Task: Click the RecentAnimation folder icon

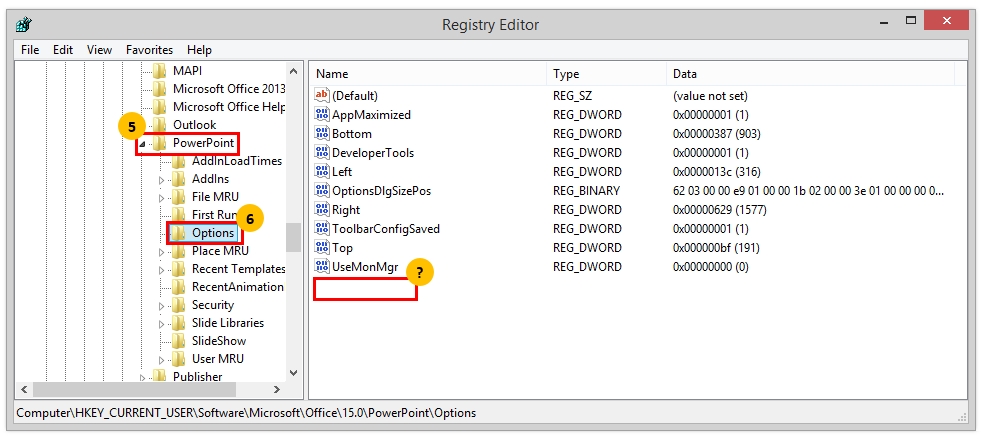Action: point(178,287)
